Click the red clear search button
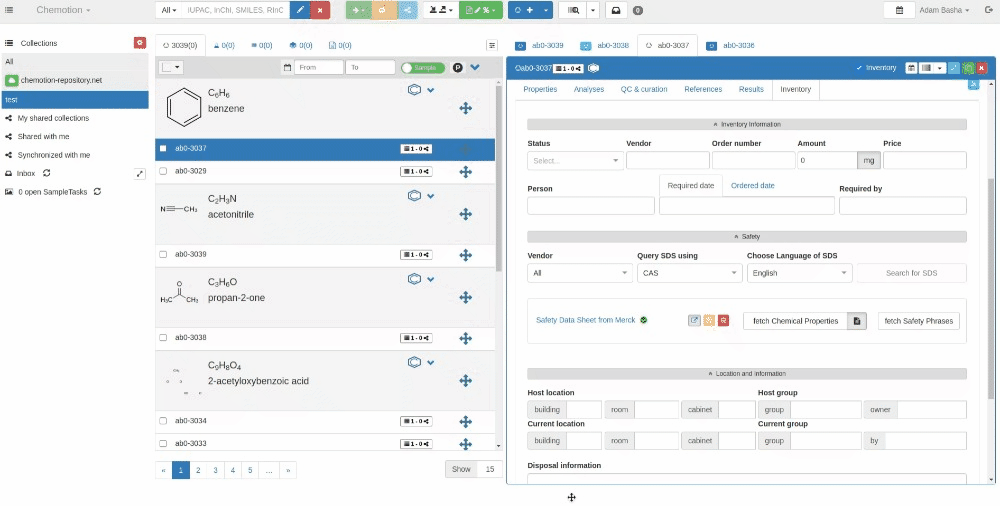The width and height of the screenshot is (1000, 506). point(319,10)
